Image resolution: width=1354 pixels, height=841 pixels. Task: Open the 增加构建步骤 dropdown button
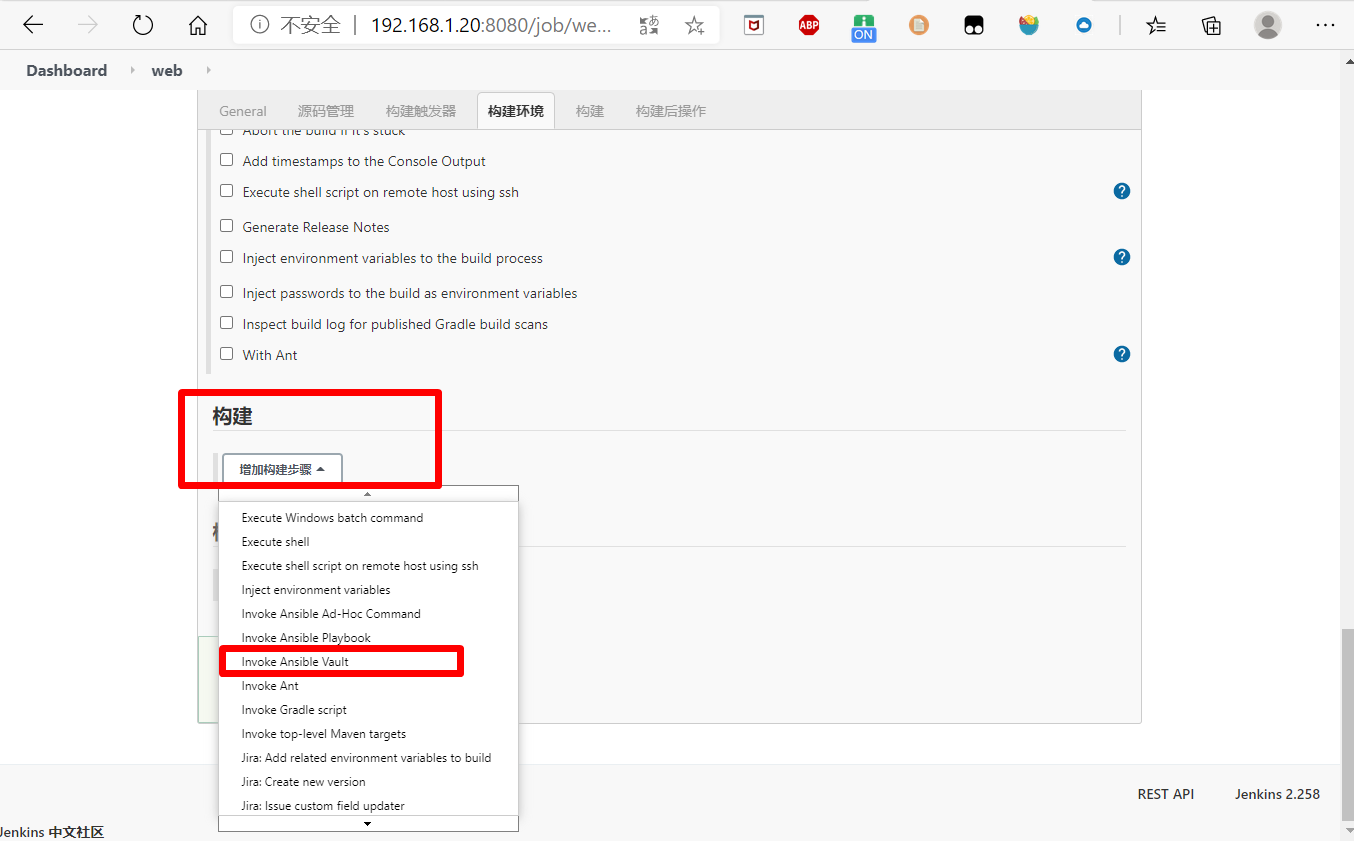282,469
